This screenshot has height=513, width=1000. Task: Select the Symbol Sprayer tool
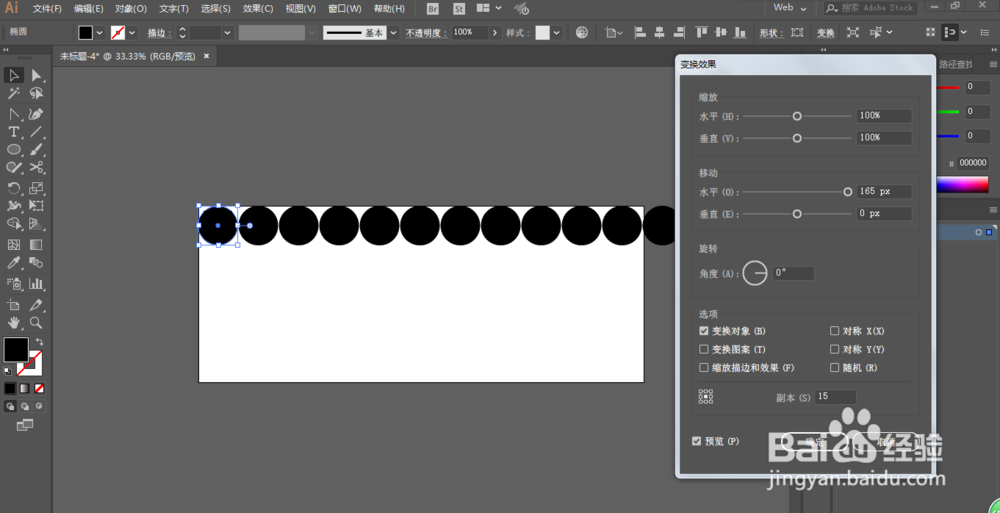click(14, 284)
